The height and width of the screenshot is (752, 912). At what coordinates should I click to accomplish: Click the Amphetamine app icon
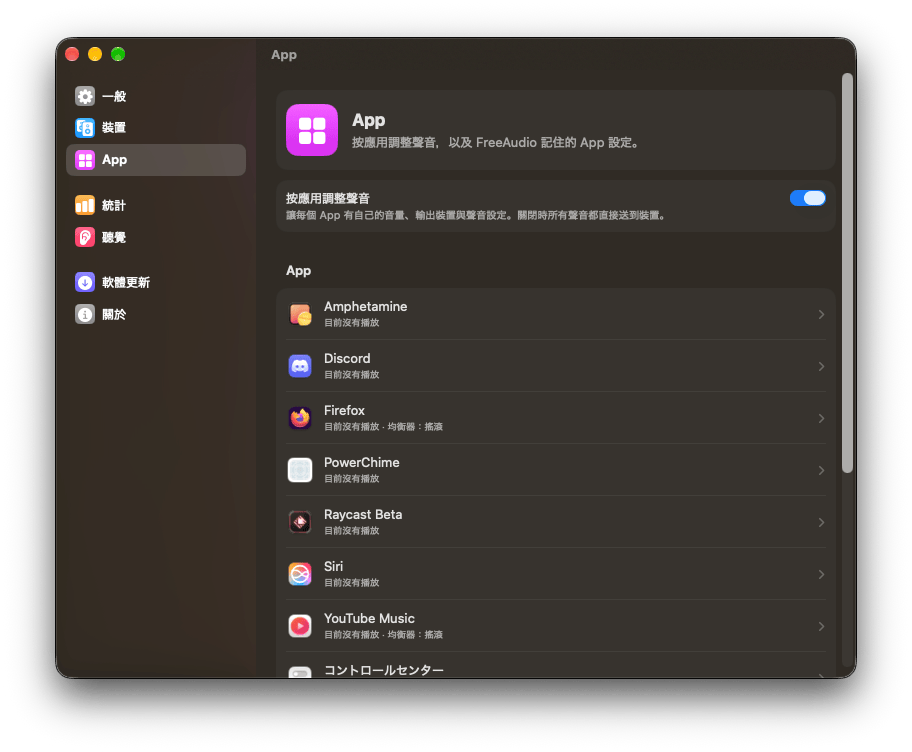coord(300,314)
